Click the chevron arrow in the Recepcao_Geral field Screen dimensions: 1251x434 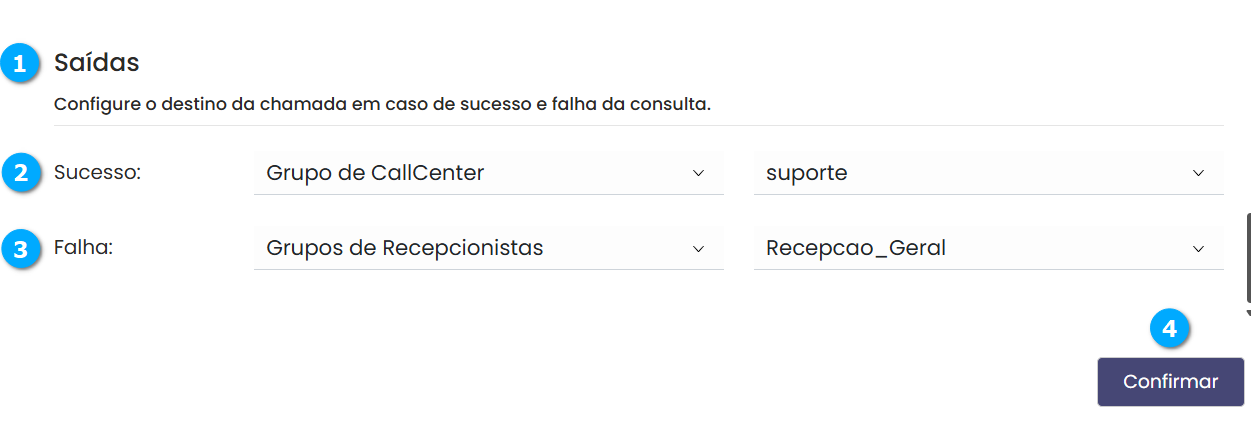[1198, 248]
